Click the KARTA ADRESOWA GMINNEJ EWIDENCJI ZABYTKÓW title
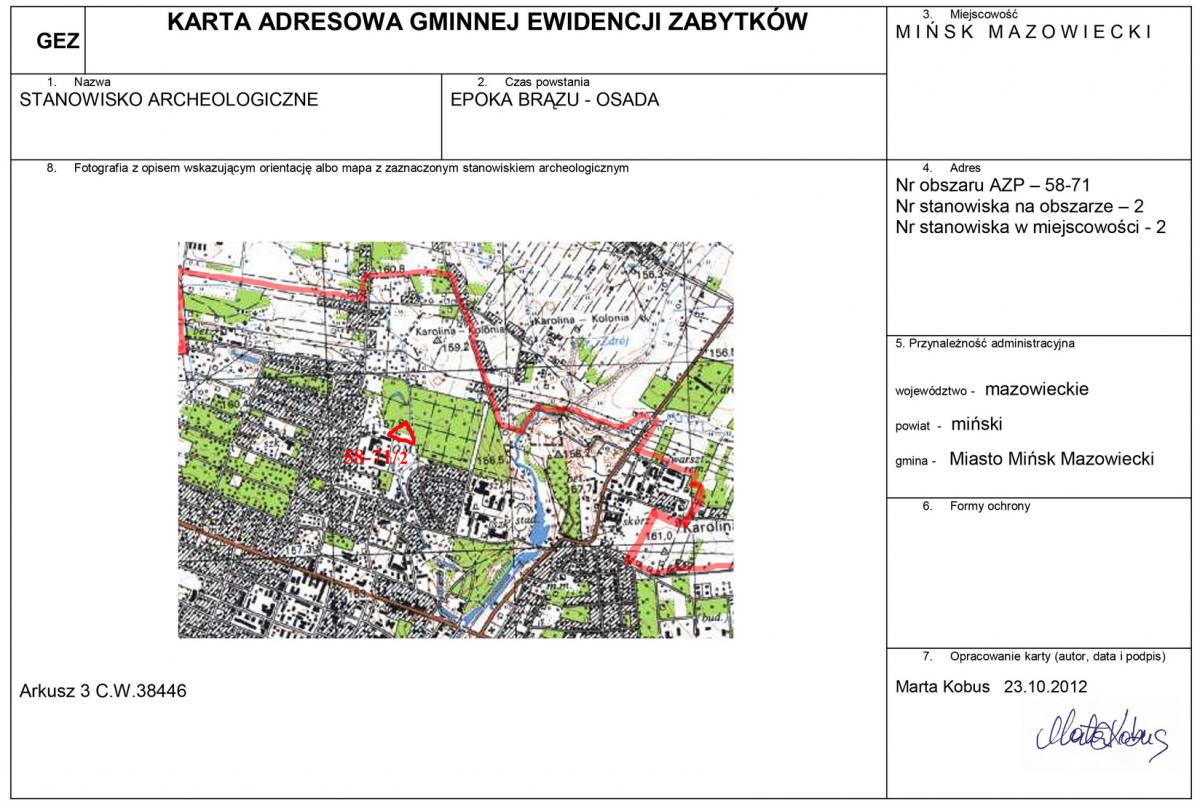This screenshot has width=1200, height=801. tap(486, 23)
